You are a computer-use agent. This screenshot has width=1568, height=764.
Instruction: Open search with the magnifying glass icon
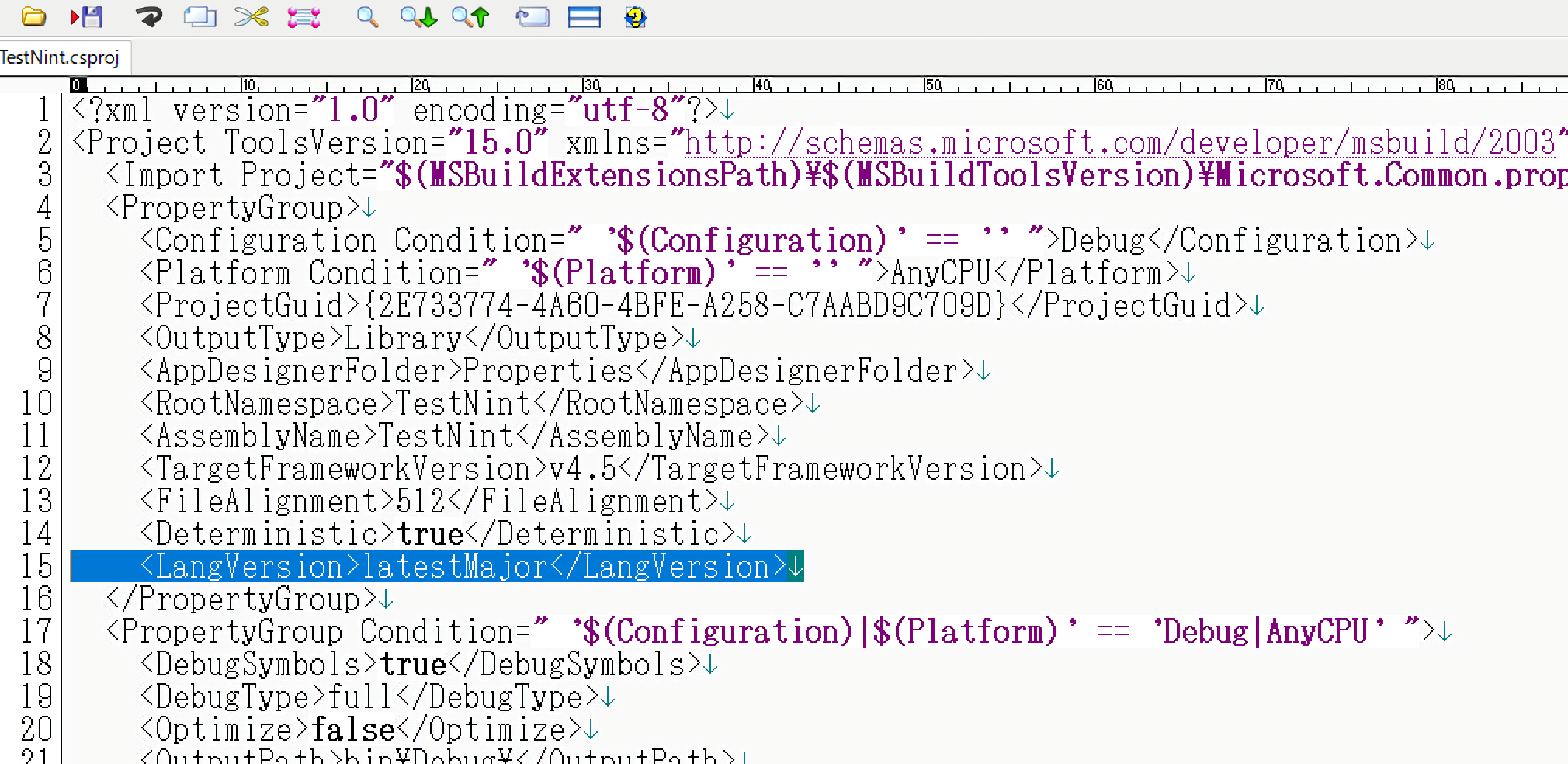tap(366, 16)
